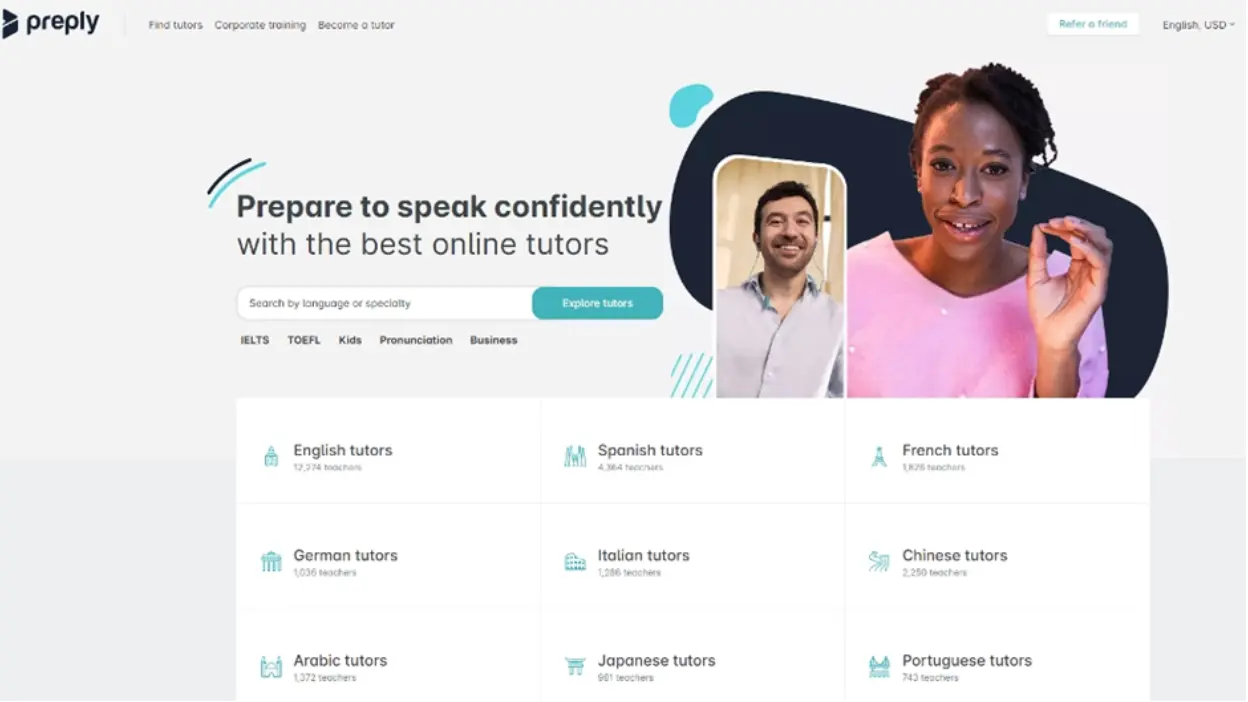Select the Japanese tutors torii gate icon
This screenshot has width=1248, height=702.
click(575, 666)
